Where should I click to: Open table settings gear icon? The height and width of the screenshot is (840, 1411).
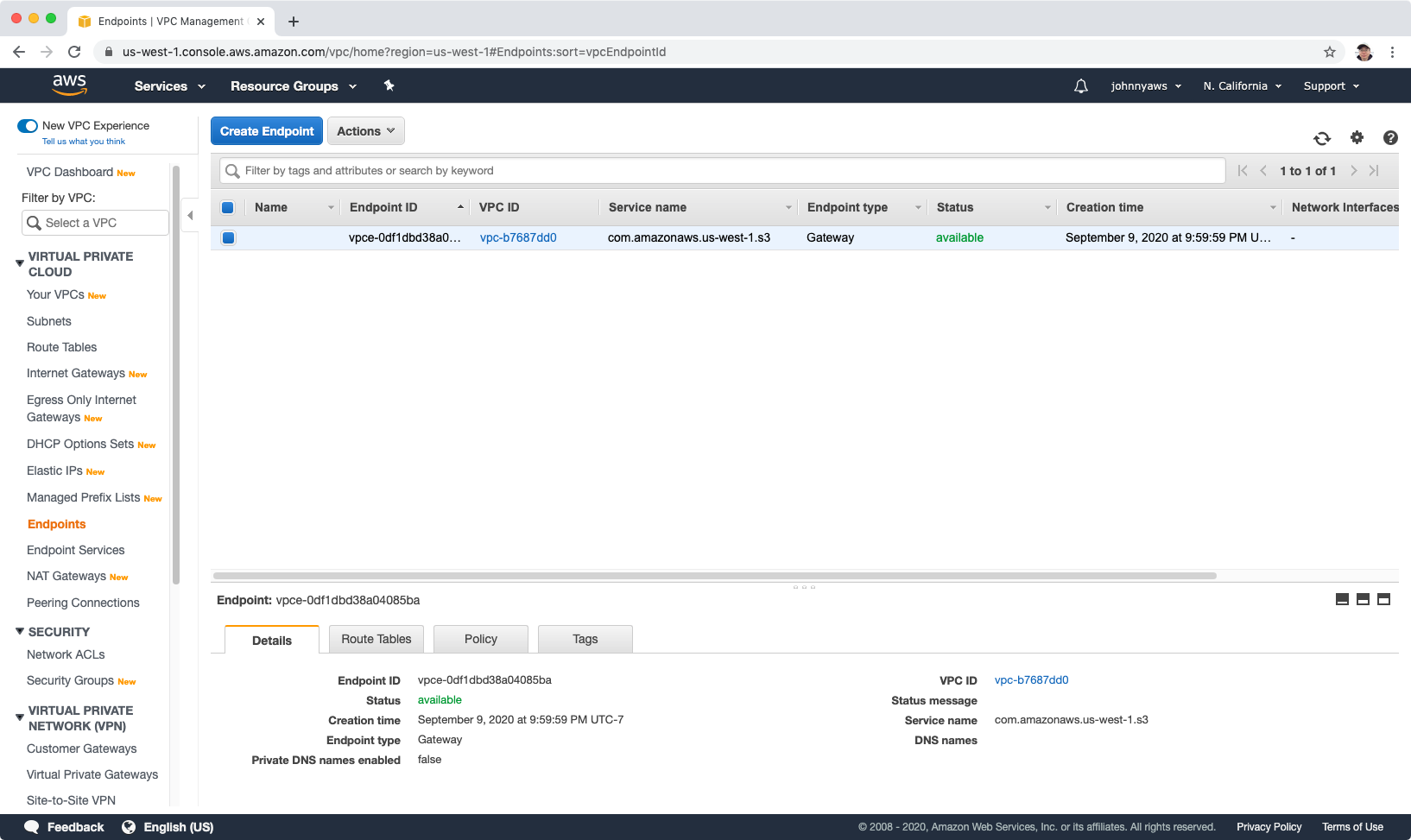tap(1357, 137)
